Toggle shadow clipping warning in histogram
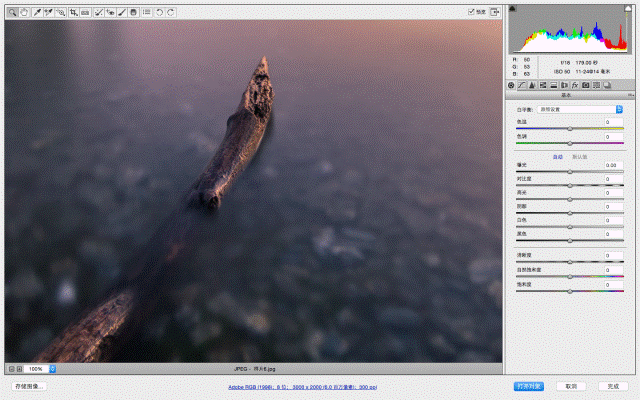 click(x=514, y=9)
